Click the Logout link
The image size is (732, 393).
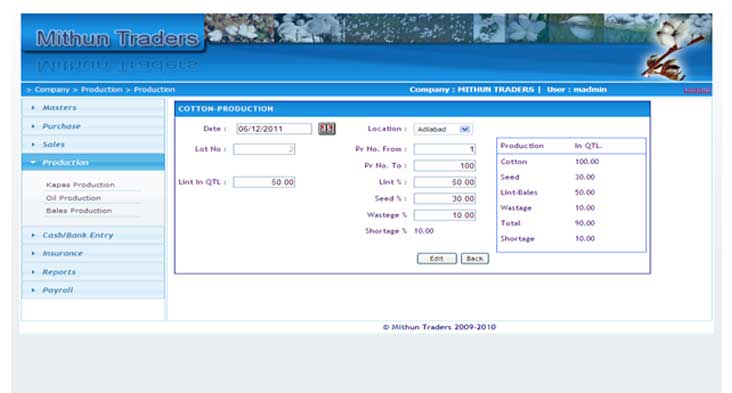tap(697, 90)
